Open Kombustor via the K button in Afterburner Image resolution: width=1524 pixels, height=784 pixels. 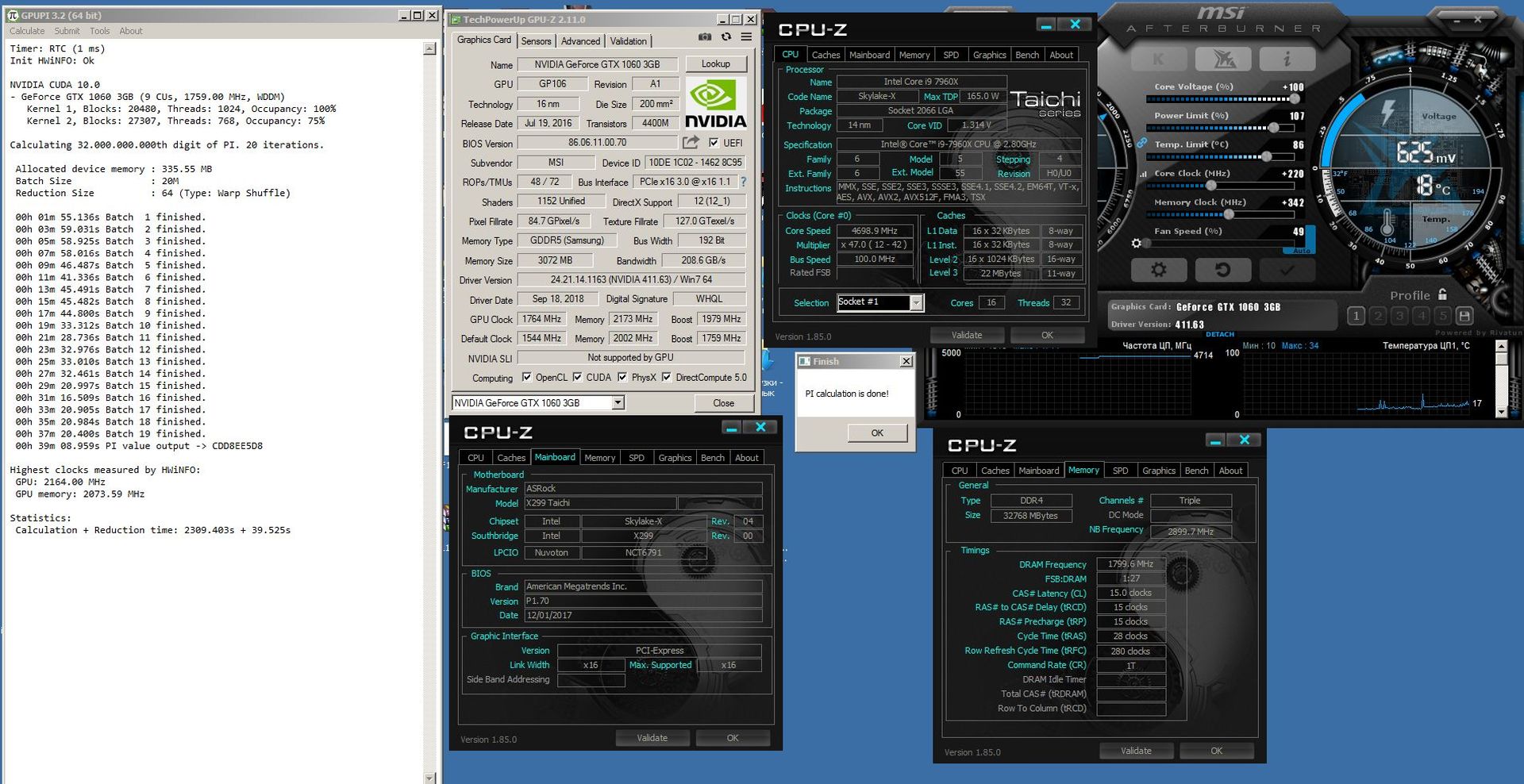[x=1158, y=58]
